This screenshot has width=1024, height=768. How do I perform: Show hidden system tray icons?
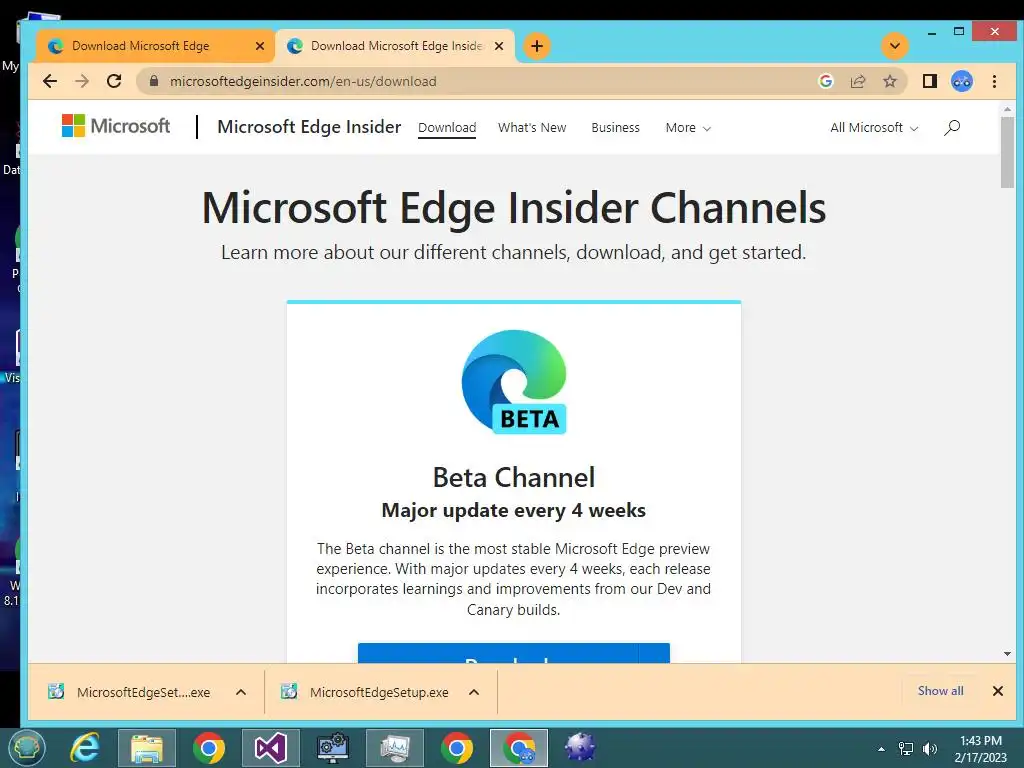pyautogui.click(x=882, y=749)
